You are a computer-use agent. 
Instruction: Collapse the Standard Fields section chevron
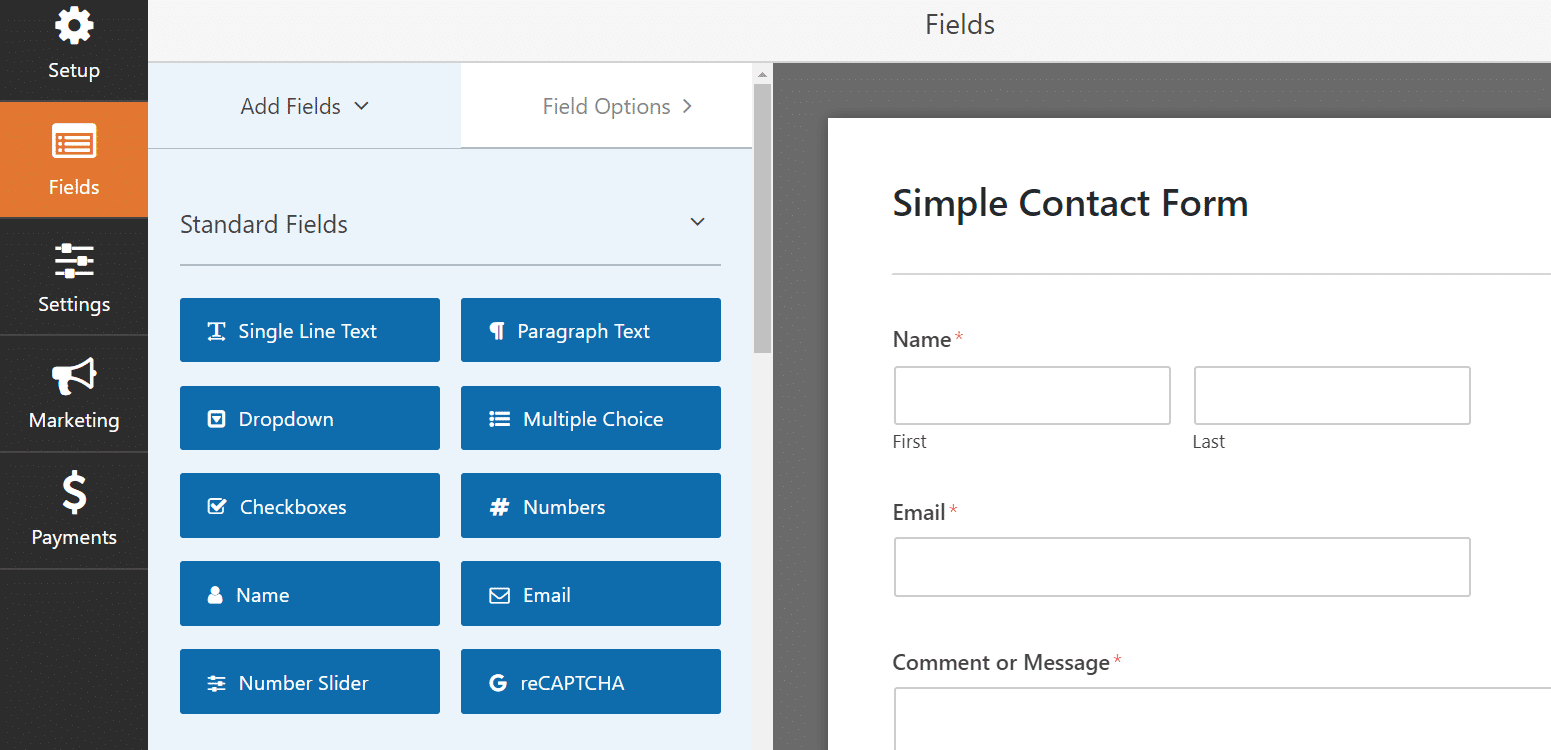(698, 222)
